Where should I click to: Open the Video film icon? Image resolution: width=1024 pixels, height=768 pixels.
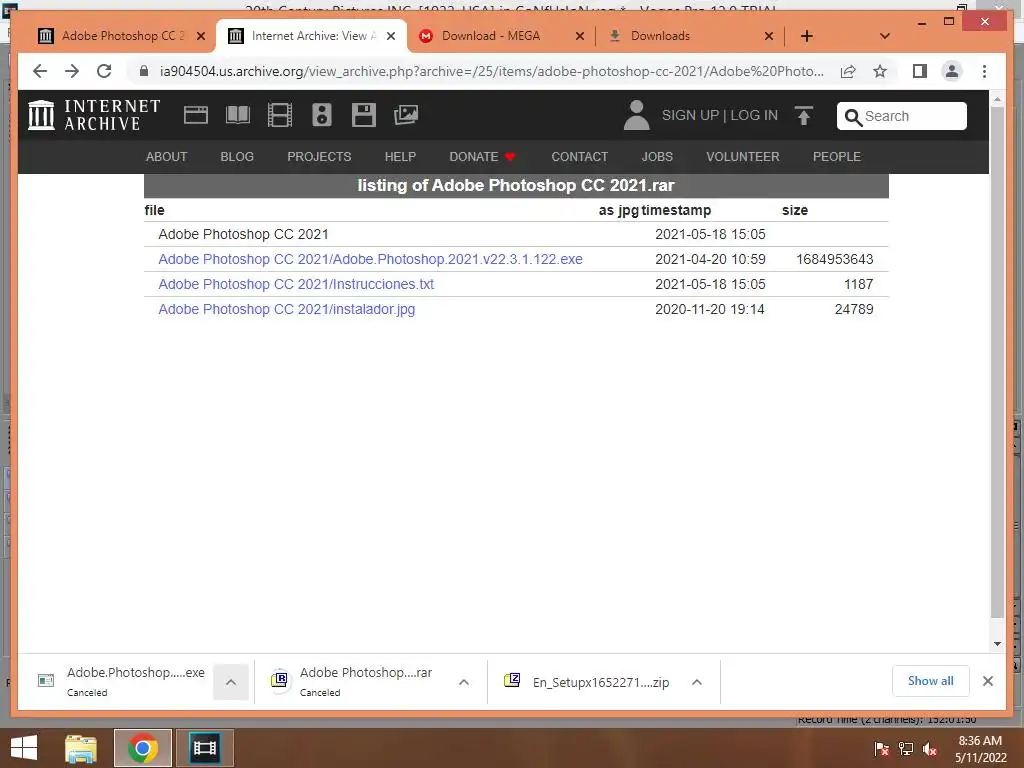(x=280, y=115)
